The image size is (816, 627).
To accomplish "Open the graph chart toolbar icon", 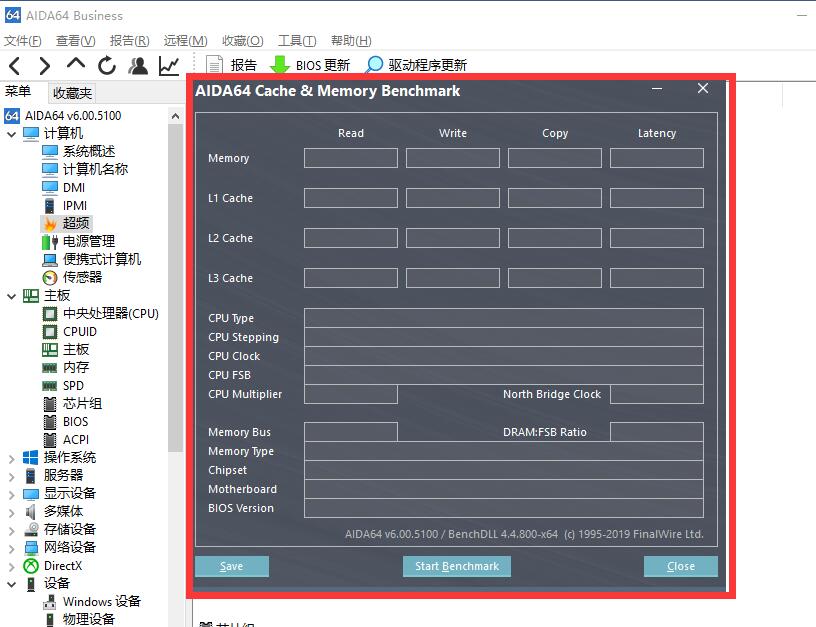I will point(169,66).
